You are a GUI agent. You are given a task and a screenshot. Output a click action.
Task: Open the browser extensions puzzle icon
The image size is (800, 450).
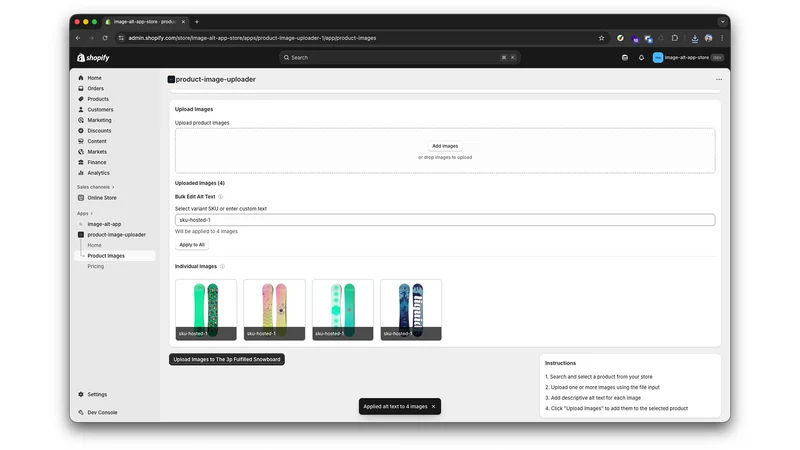click(x=674, y=38)
